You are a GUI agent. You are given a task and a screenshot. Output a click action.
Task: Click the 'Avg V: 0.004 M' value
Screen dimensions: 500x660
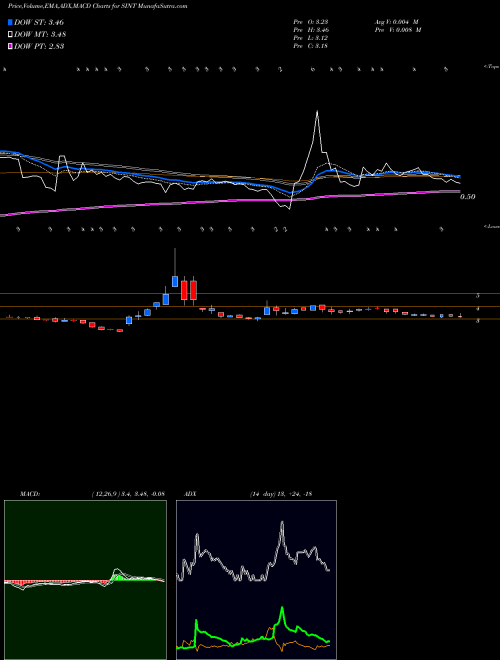point(396,22)
